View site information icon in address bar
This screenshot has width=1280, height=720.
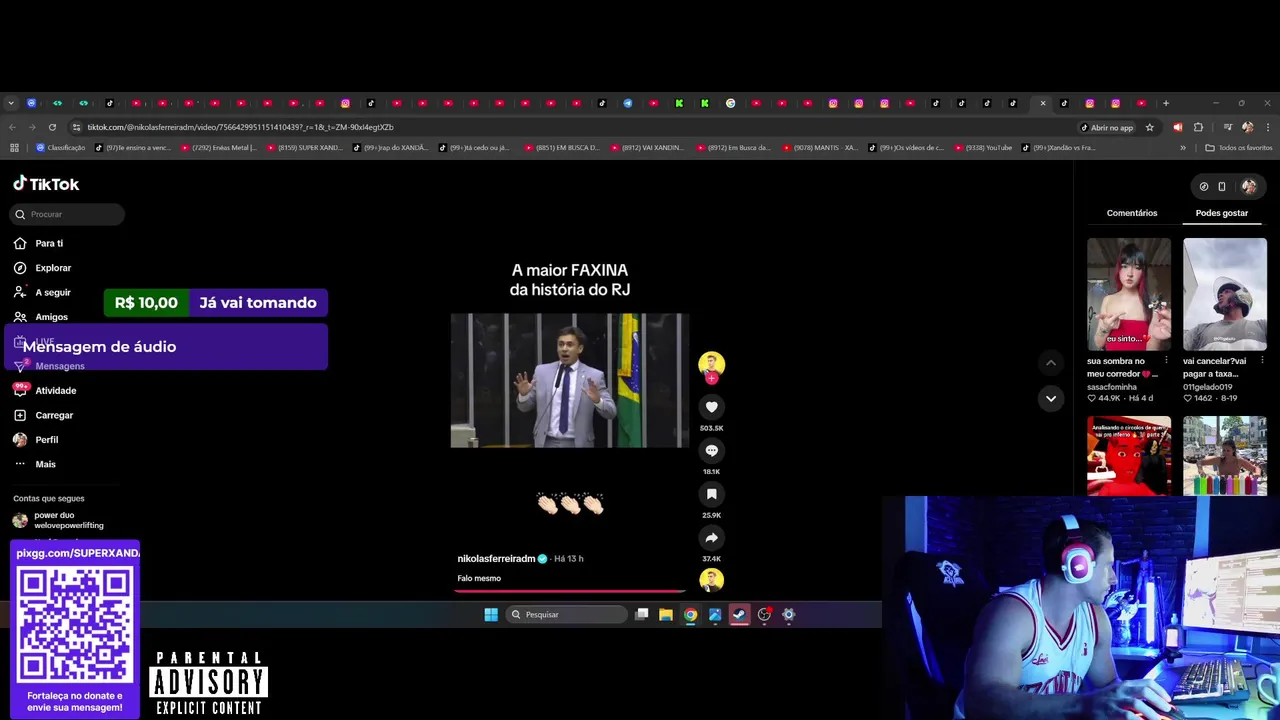pos(76,127)
